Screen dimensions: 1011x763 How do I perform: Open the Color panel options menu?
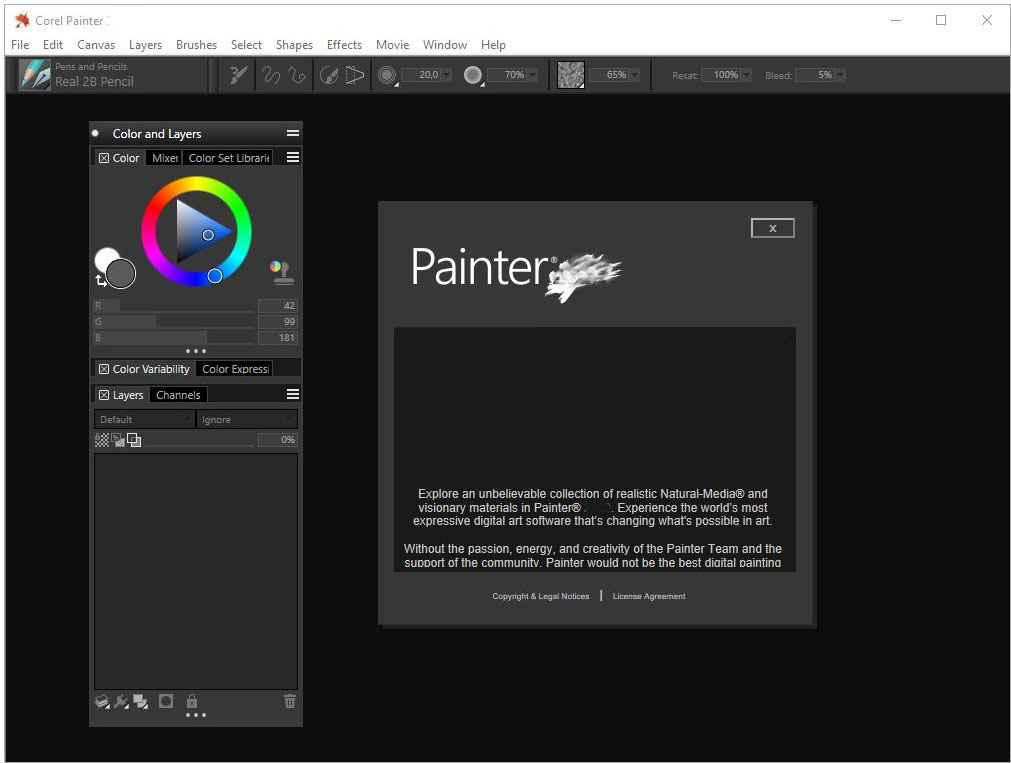tap(293, 157)
